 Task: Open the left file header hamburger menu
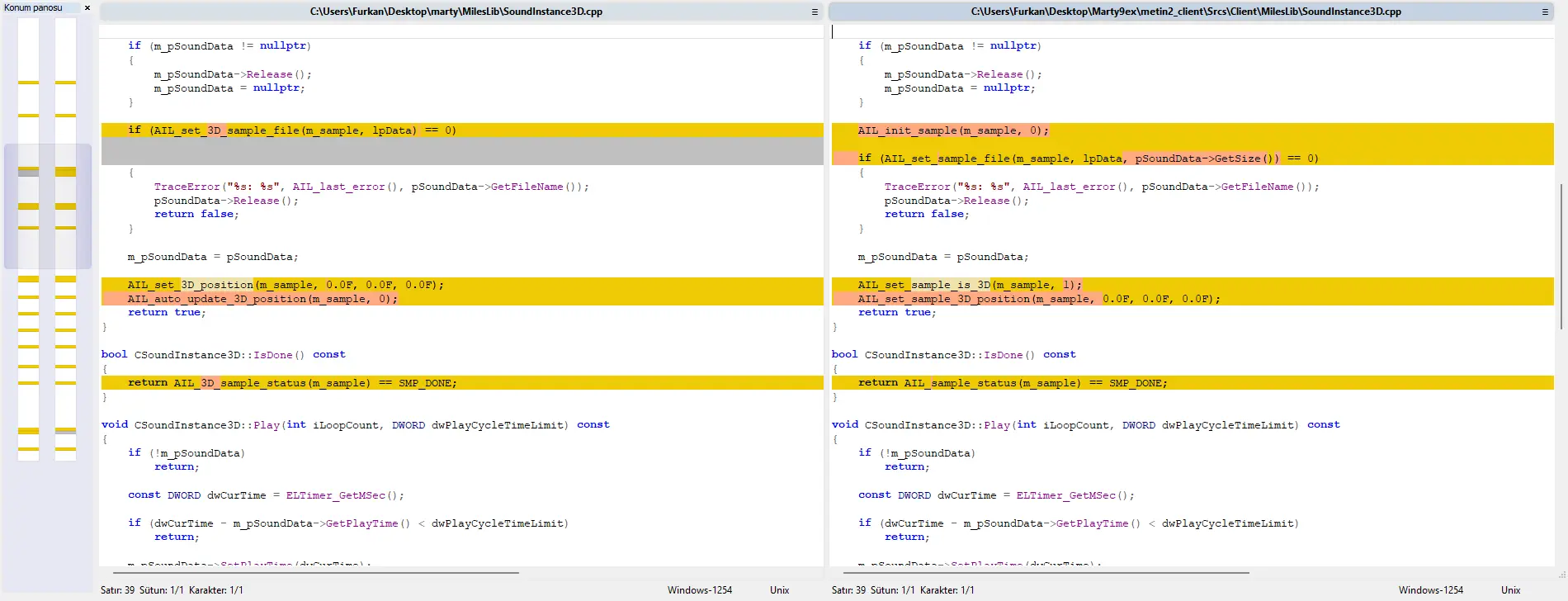[815, 12]
